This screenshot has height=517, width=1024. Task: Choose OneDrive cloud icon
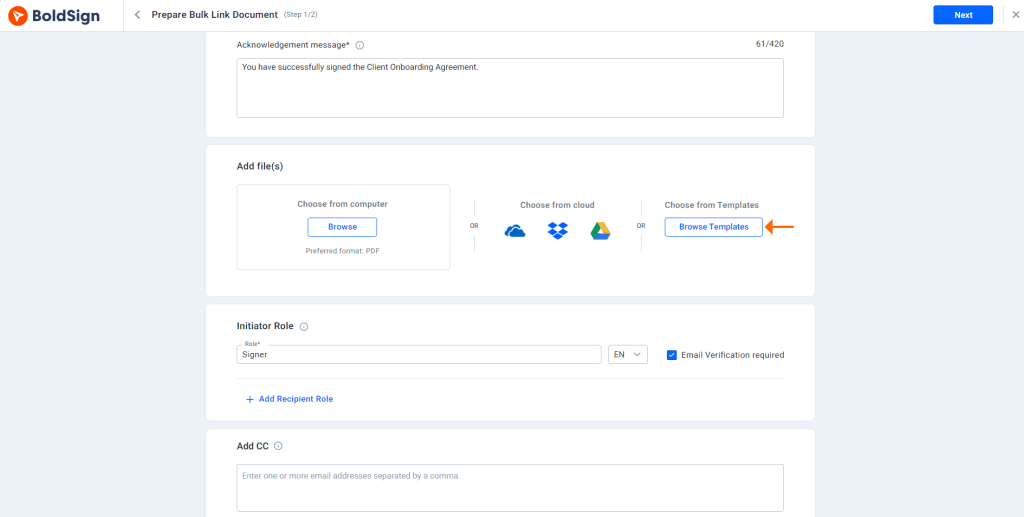pyautogui.click(x=515, y=231)
